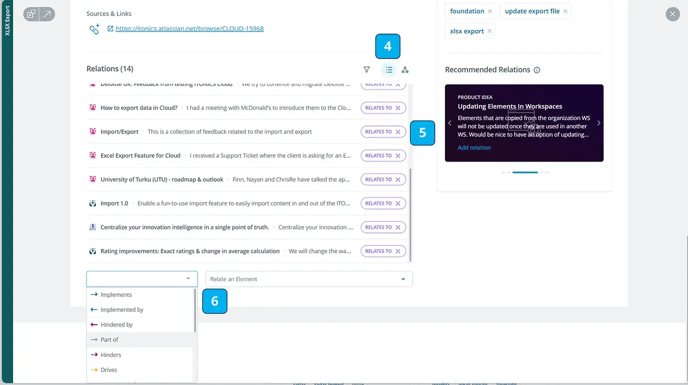Viewport: 688px width, 385px height.
Task: Remove the foundation tag
Action: pos(490,11)
